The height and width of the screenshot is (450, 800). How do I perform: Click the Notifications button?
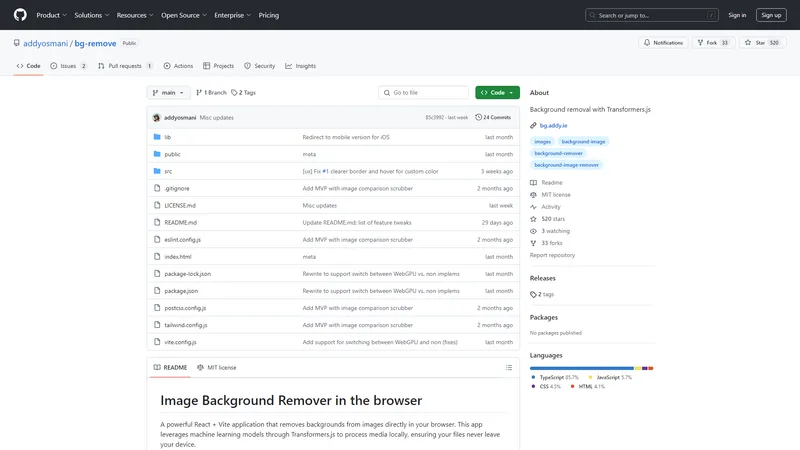coord(663,43)
